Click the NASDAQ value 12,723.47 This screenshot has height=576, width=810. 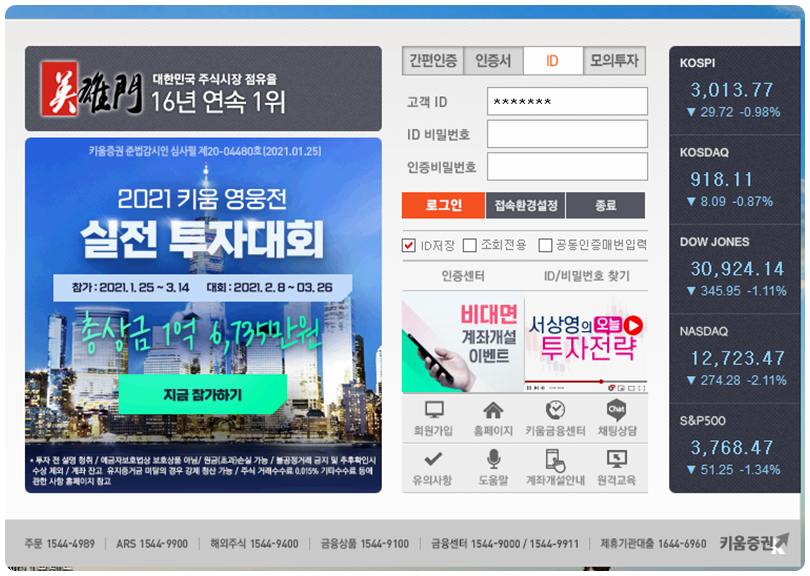[737, 358]
